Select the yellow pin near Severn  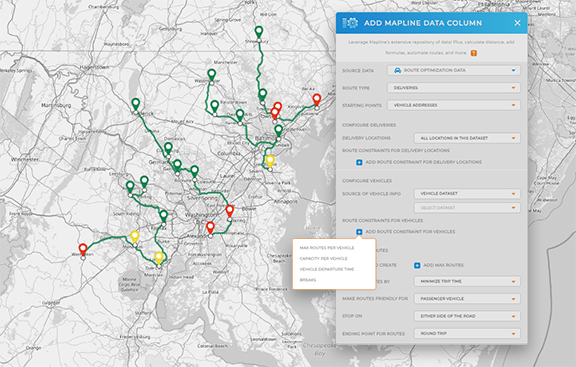[x=270, y=162]
